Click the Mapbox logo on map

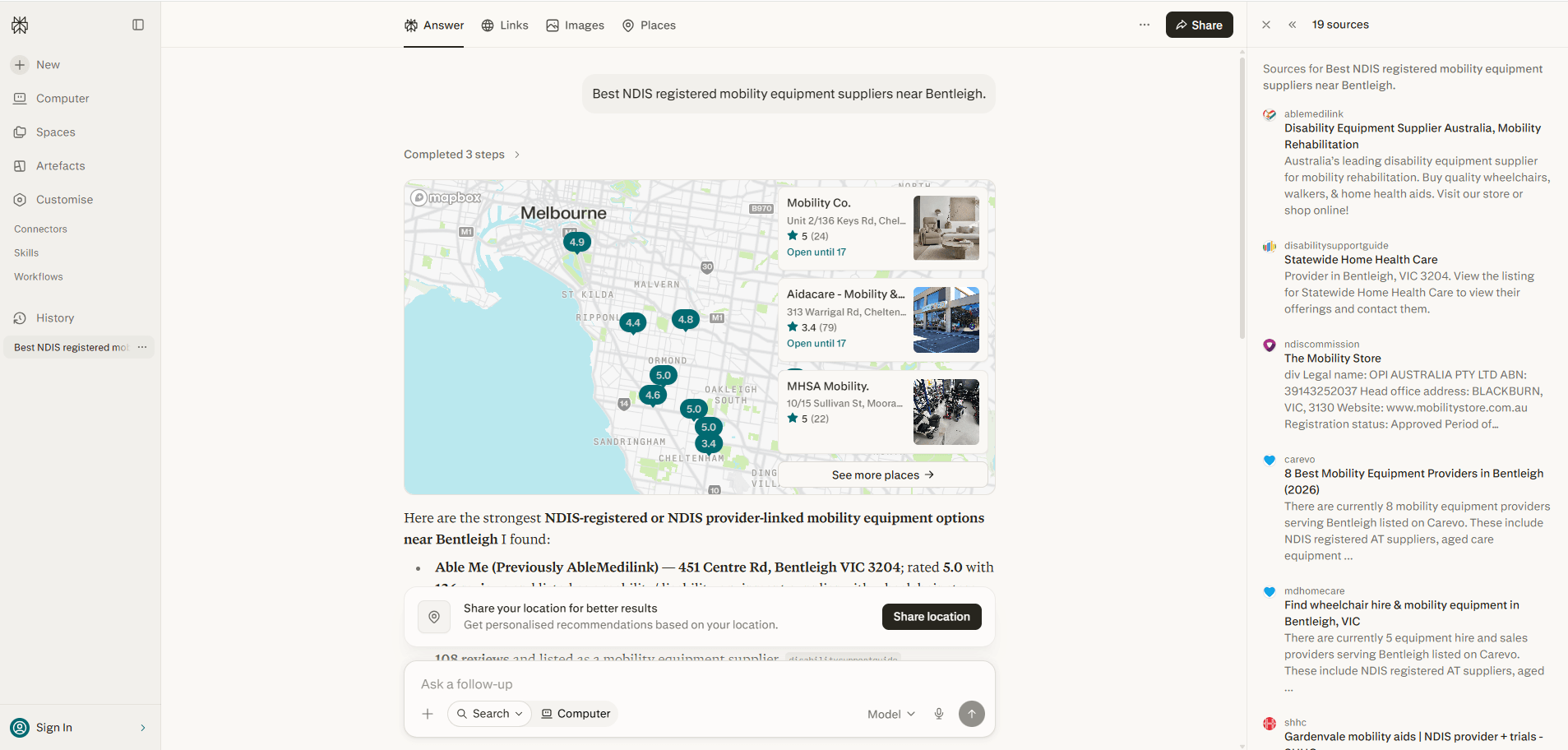click(446, 197)
